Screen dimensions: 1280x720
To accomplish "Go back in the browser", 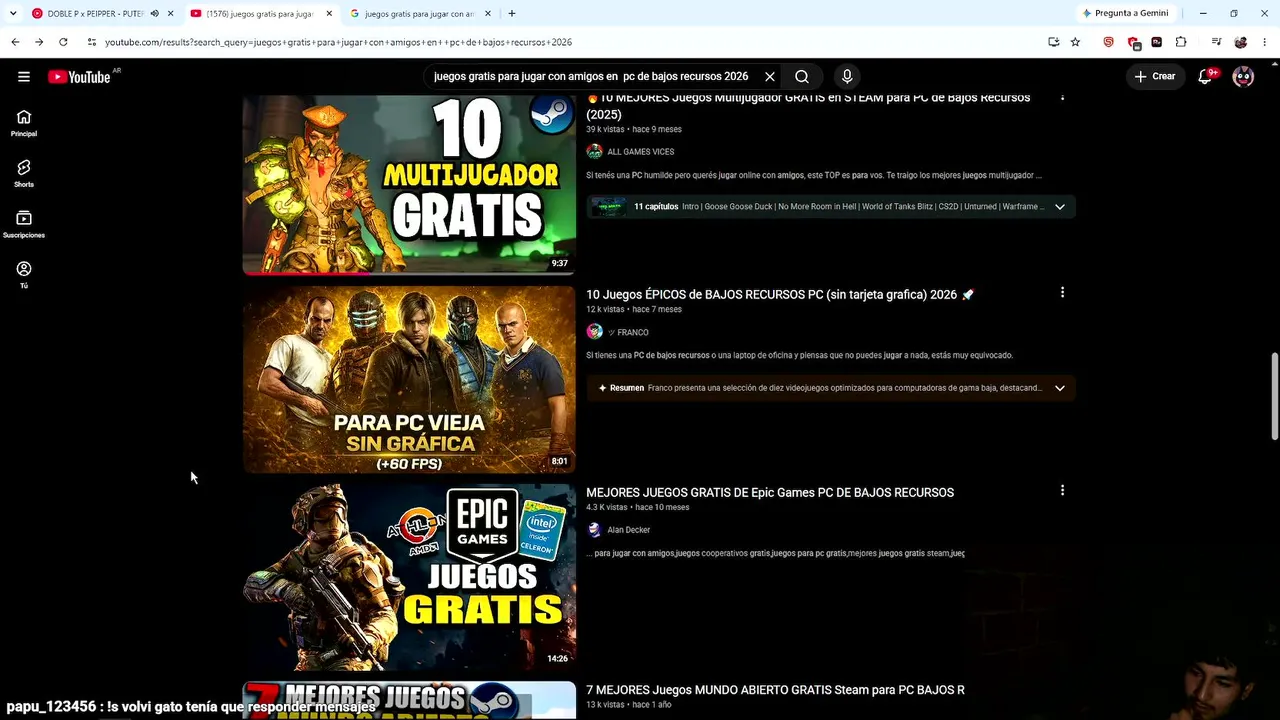I will [15, 42].
